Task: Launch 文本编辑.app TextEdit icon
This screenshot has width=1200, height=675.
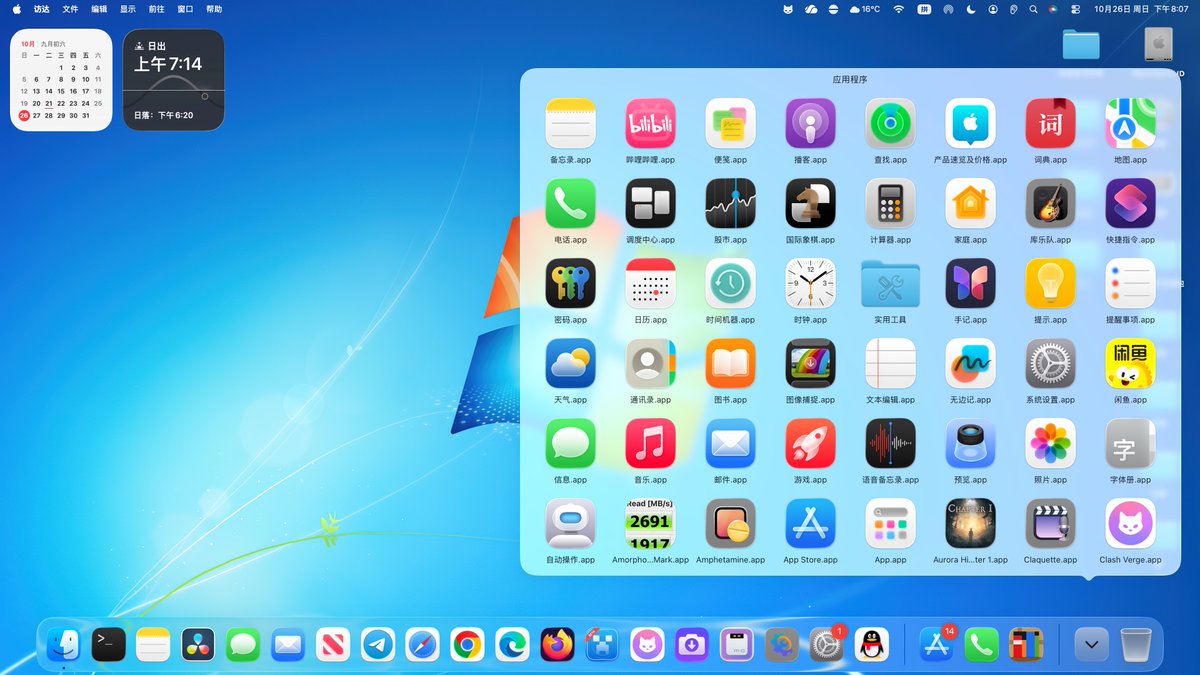Action: click(890, 363)
